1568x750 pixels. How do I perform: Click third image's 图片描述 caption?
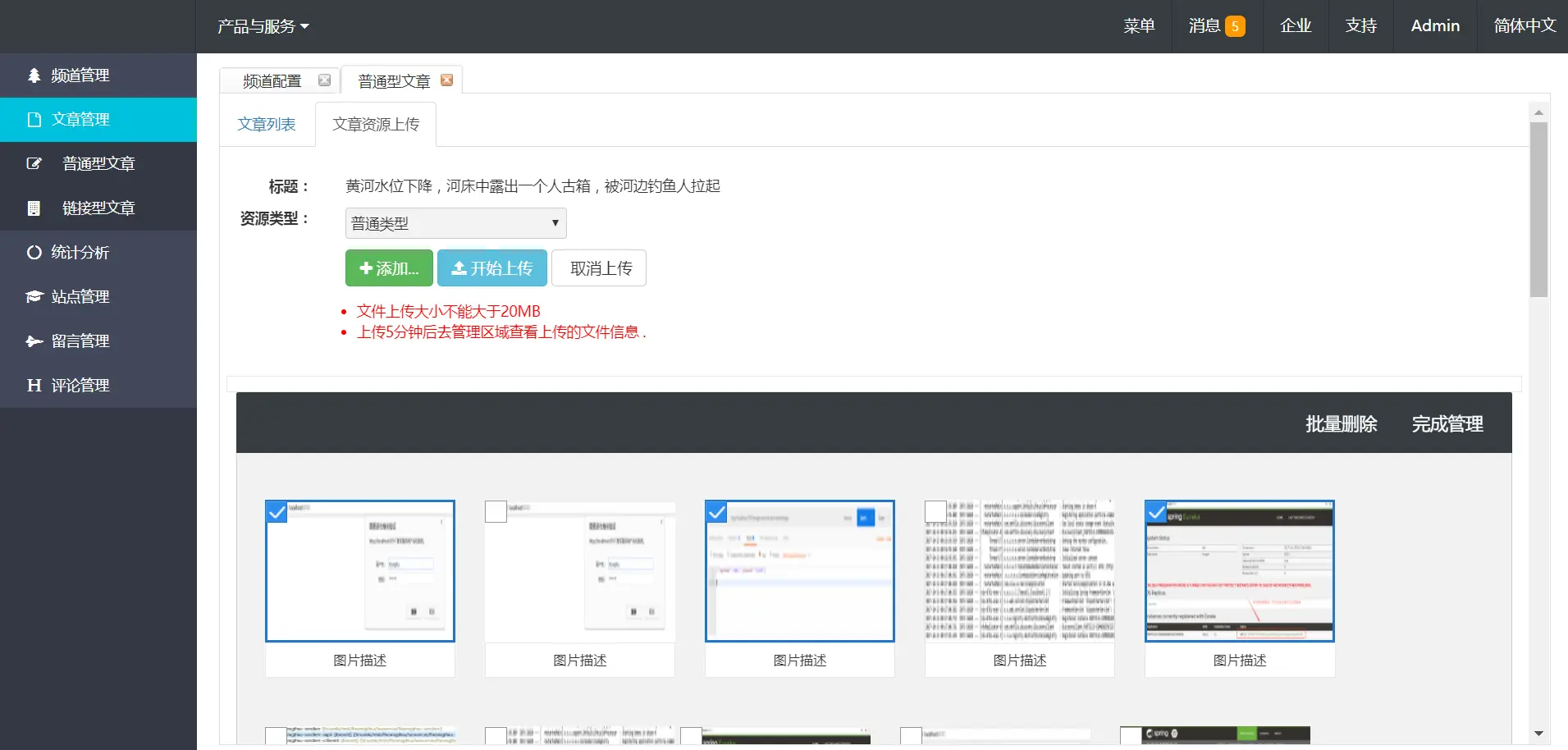point(799,661)
